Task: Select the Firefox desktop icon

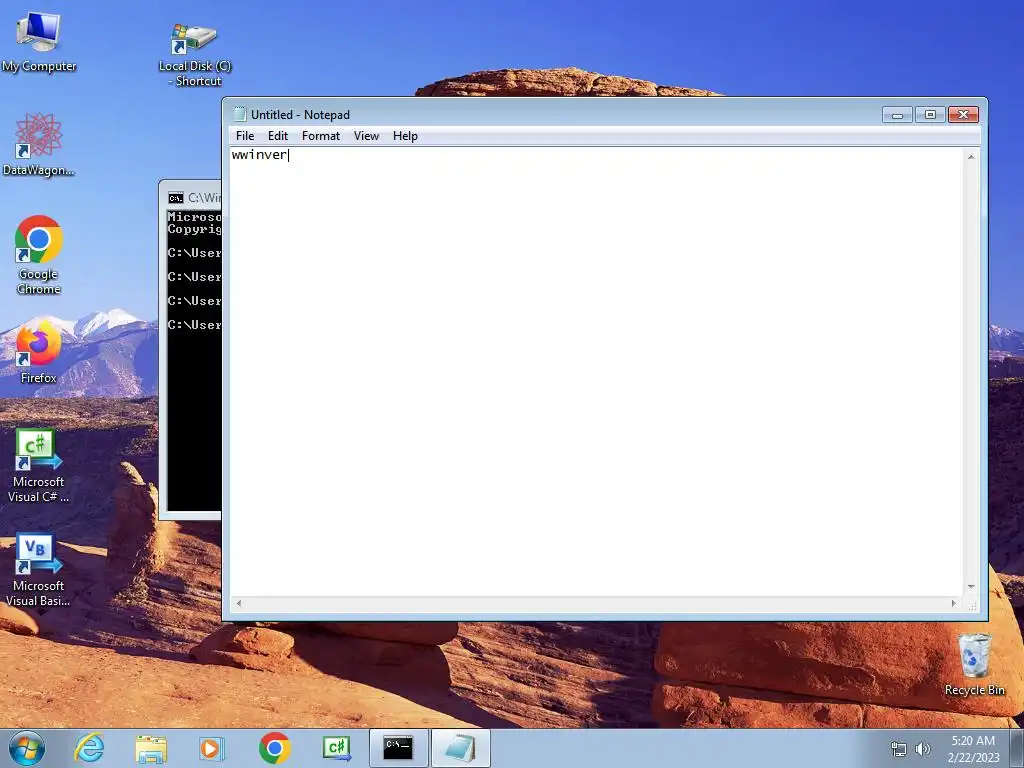Action: click(39, 353)
